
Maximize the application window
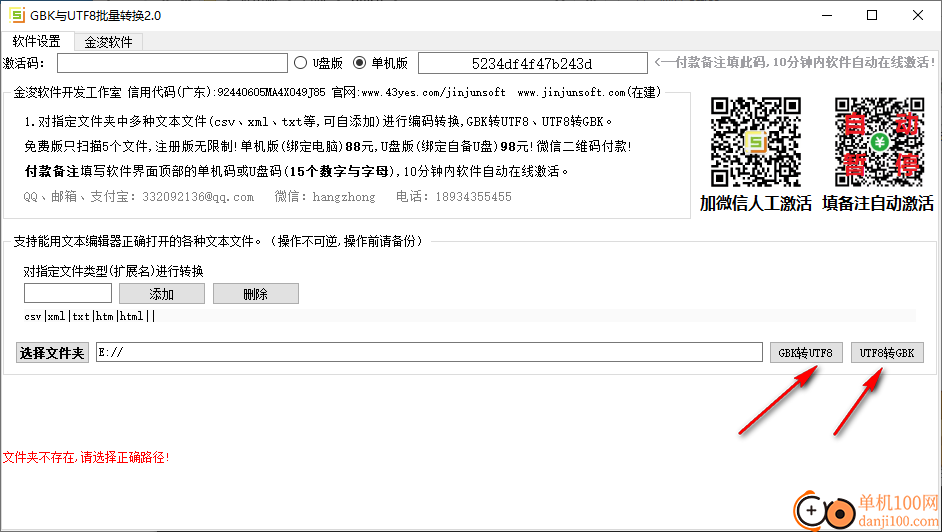click(x=872, y=16)
